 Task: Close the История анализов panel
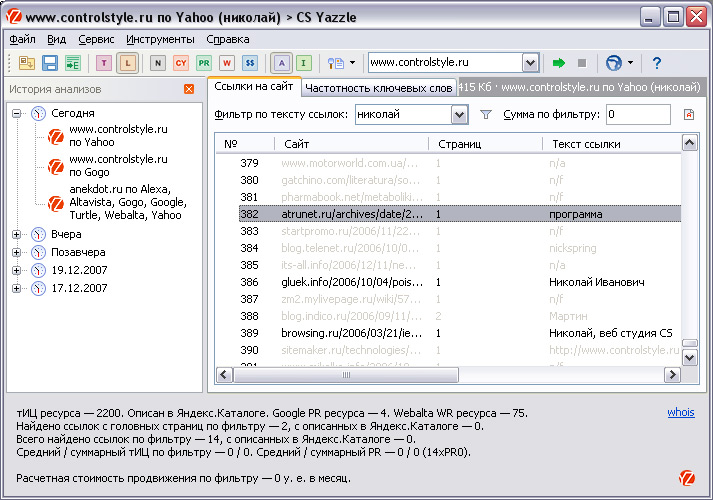click(x=189, y=89)
